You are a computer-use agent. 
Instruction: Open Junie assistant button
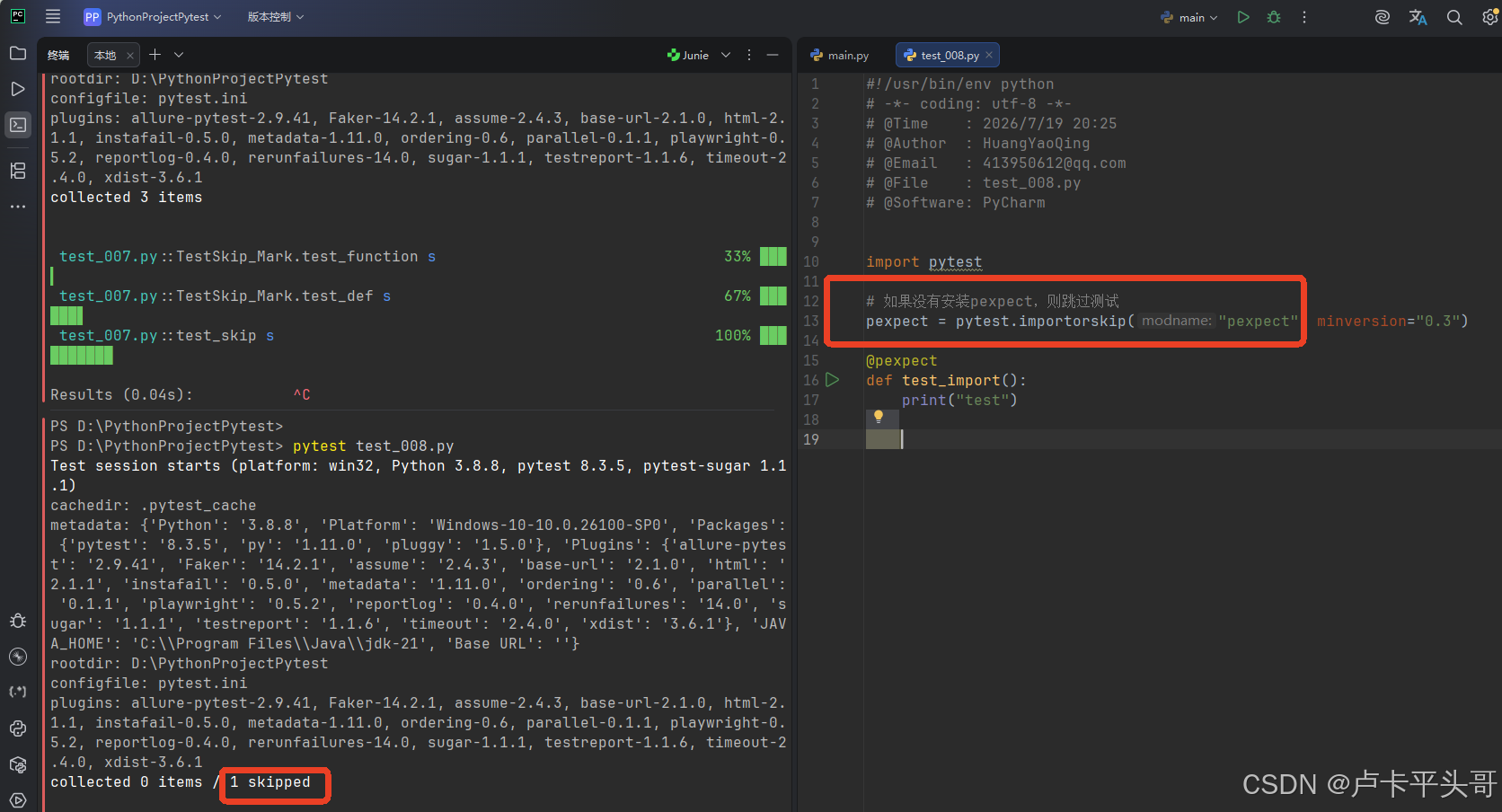coord(688,55)
